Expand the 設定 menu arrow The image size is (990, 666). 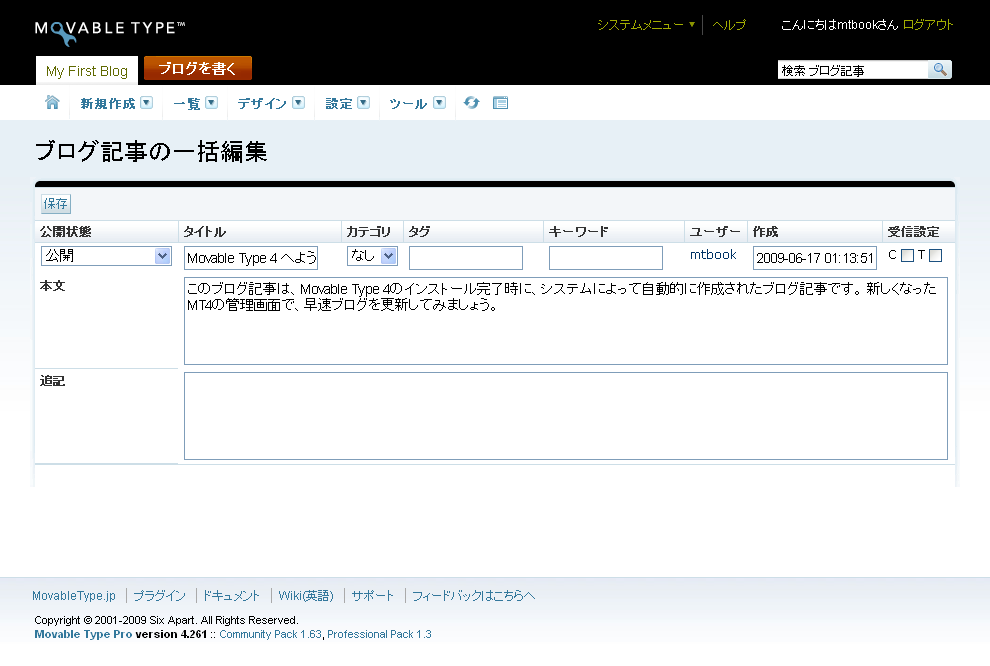tap(364, 103)
